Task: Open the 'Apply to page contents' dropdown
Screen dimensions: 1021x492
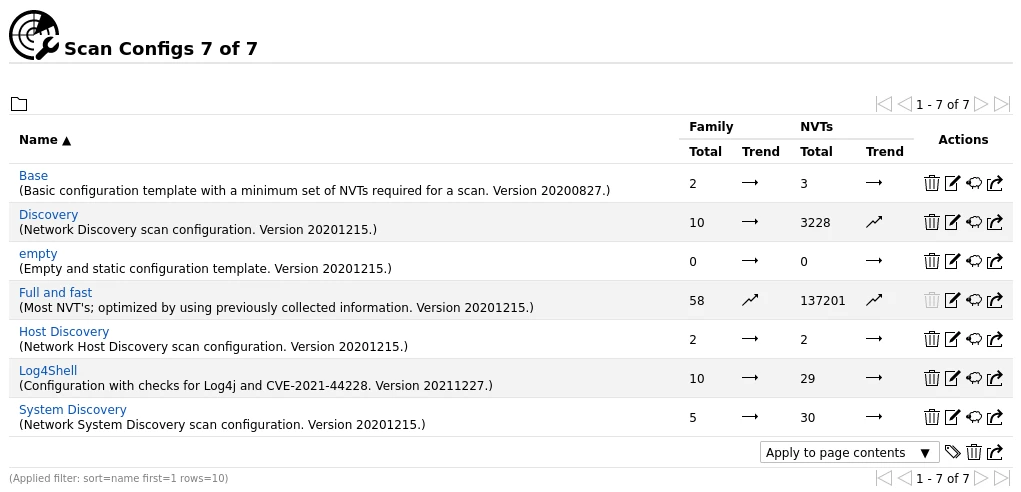Action: pyautogui.click(x=849, y=453)
